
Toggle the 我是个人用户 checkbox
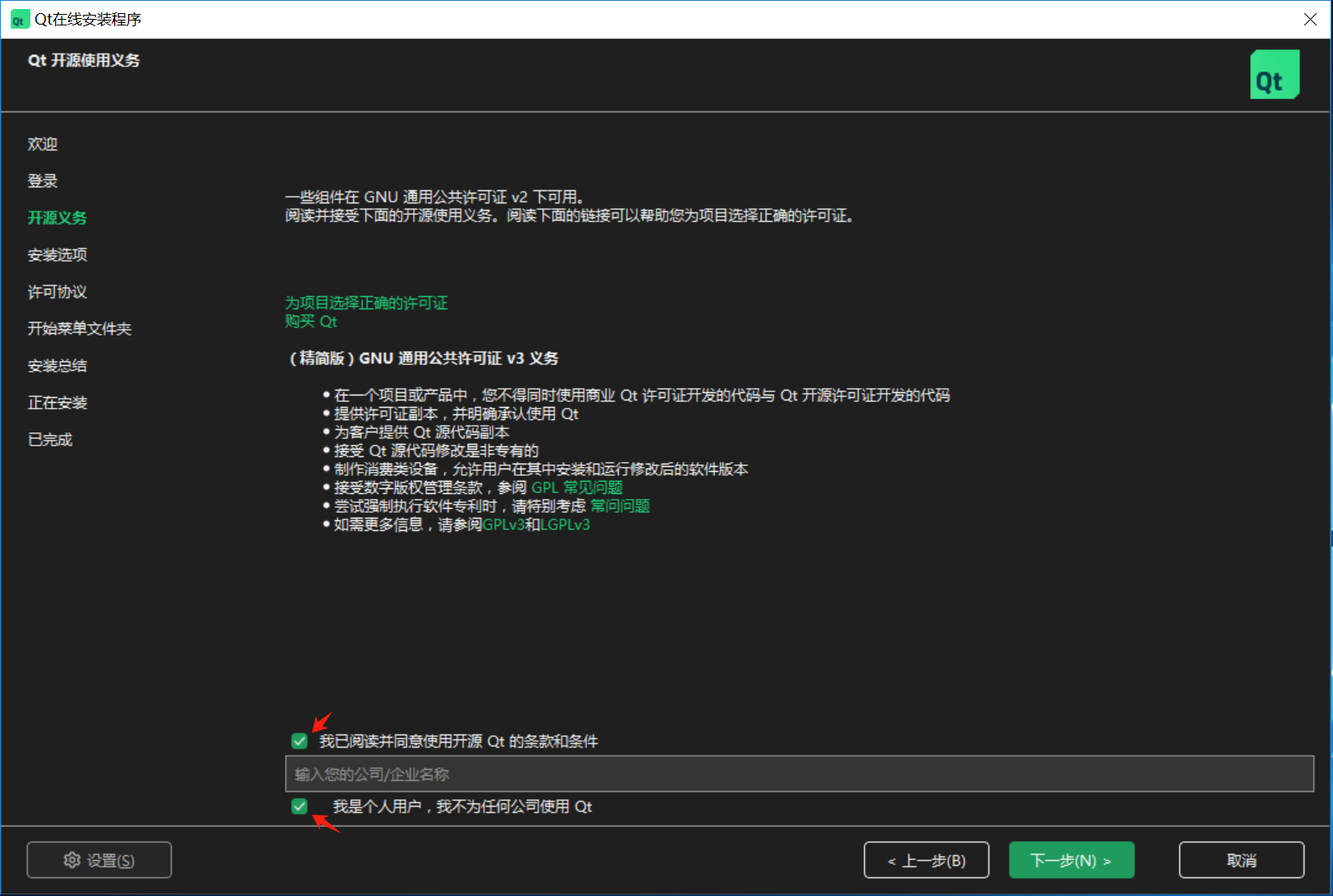(299, 807)
